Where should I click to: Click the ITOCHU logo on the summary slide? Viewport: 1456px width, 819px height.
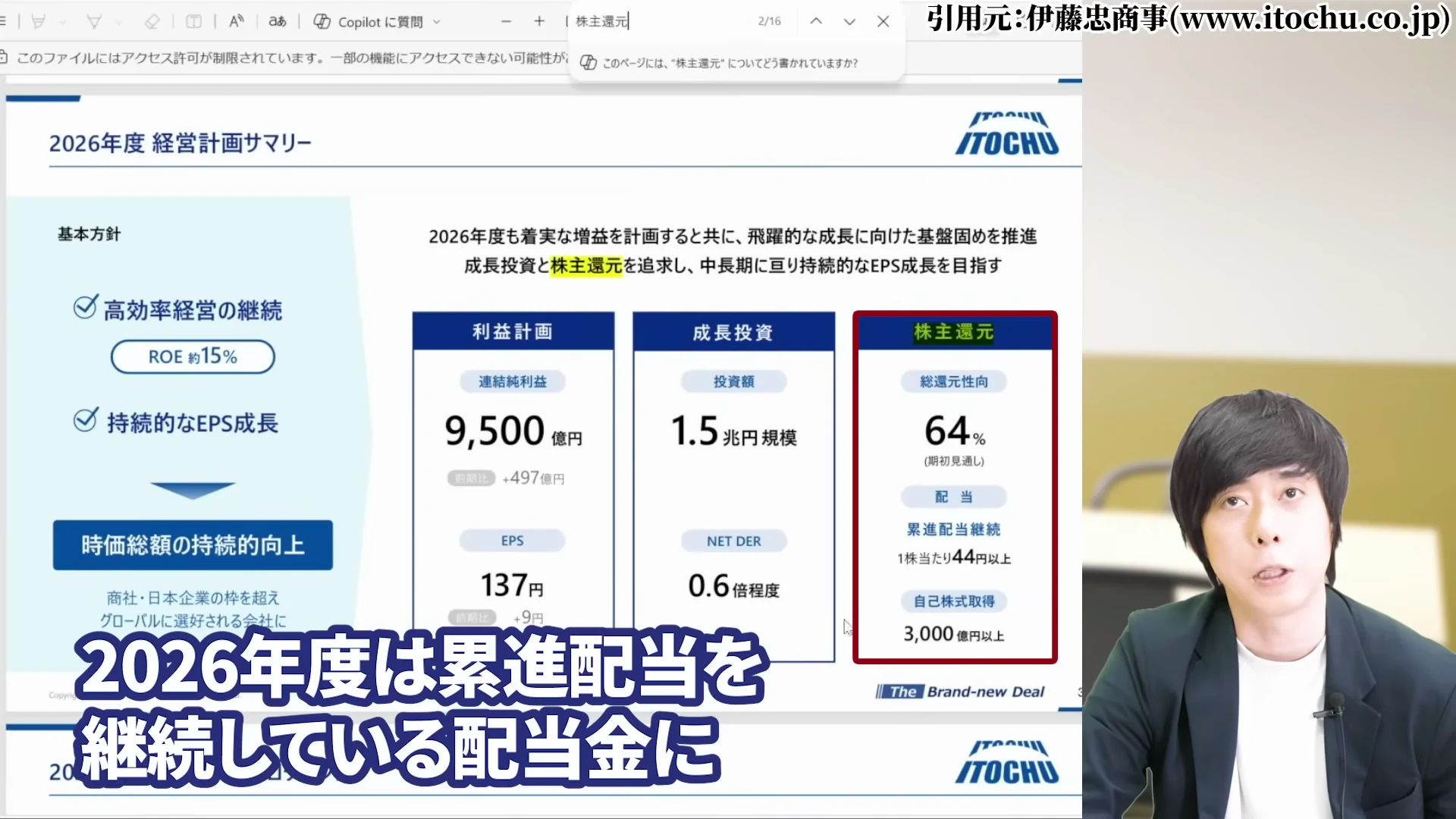(1007, 134)
